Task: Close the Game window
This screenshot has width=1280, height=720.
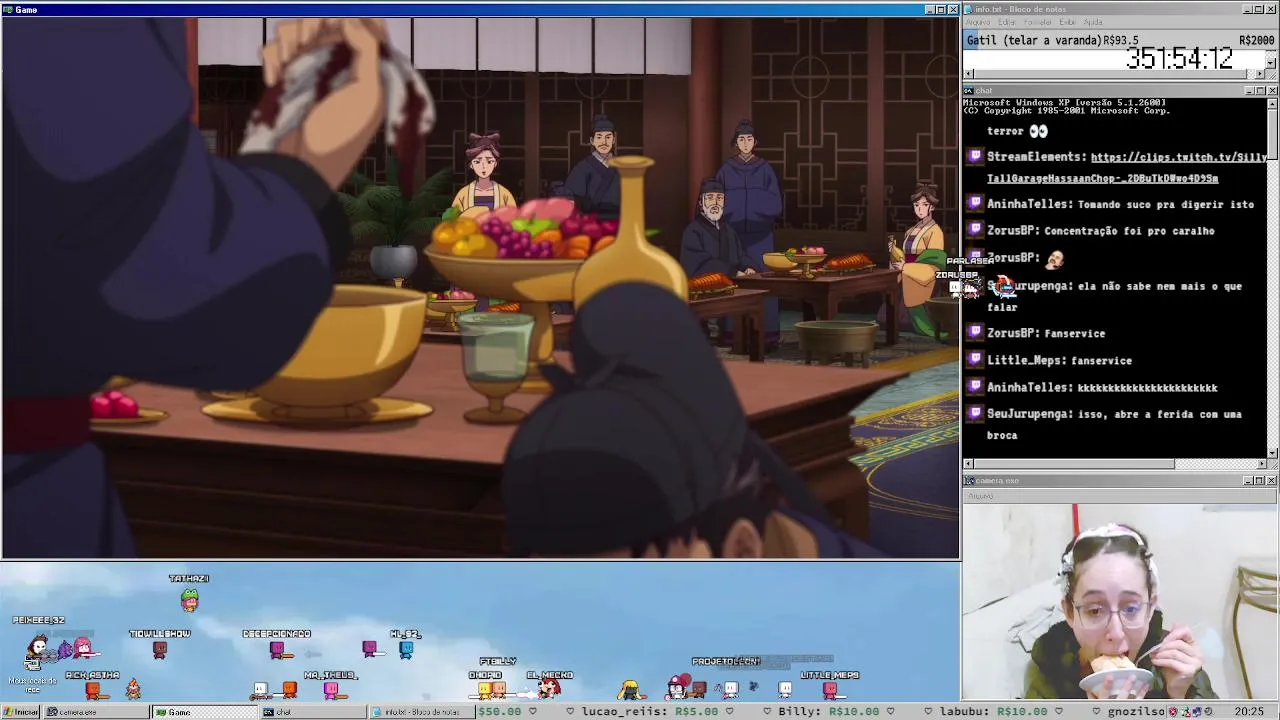Action: tap(952, 9)
